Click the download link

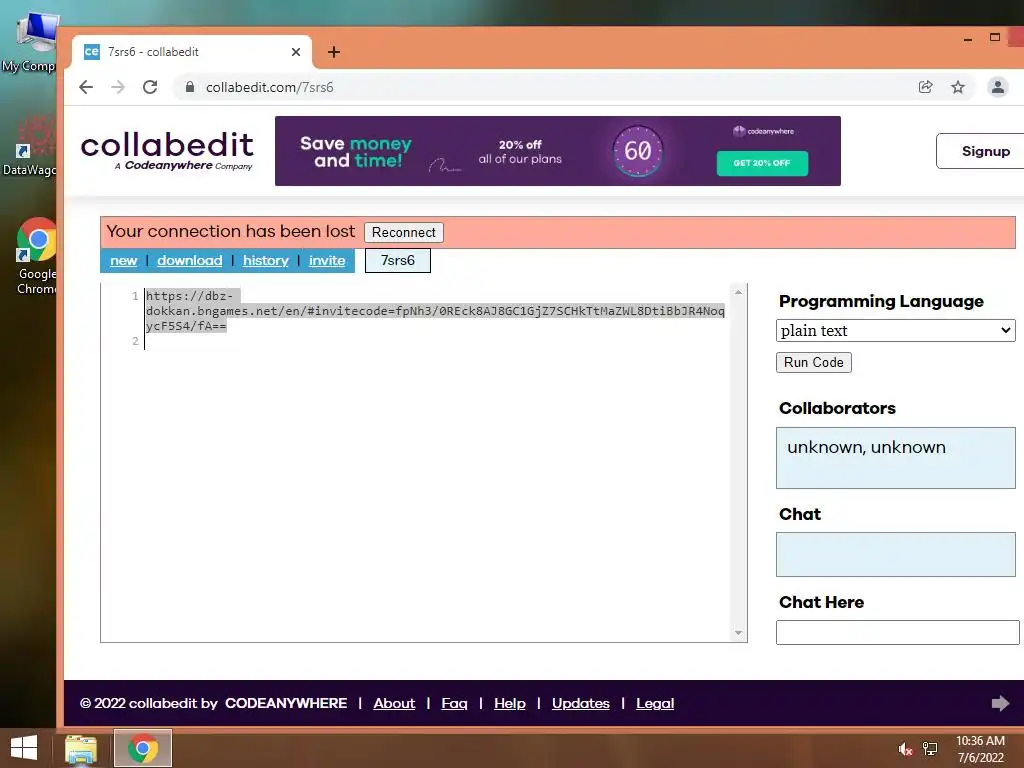[x=189, y=261]
